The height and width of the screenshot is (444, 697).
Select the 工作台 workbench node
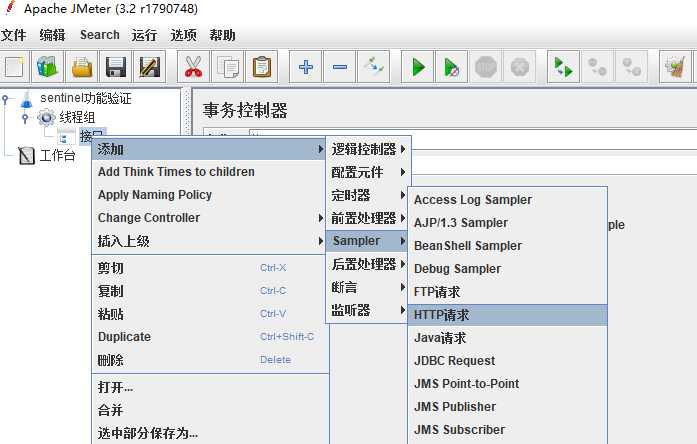(57, 156)
